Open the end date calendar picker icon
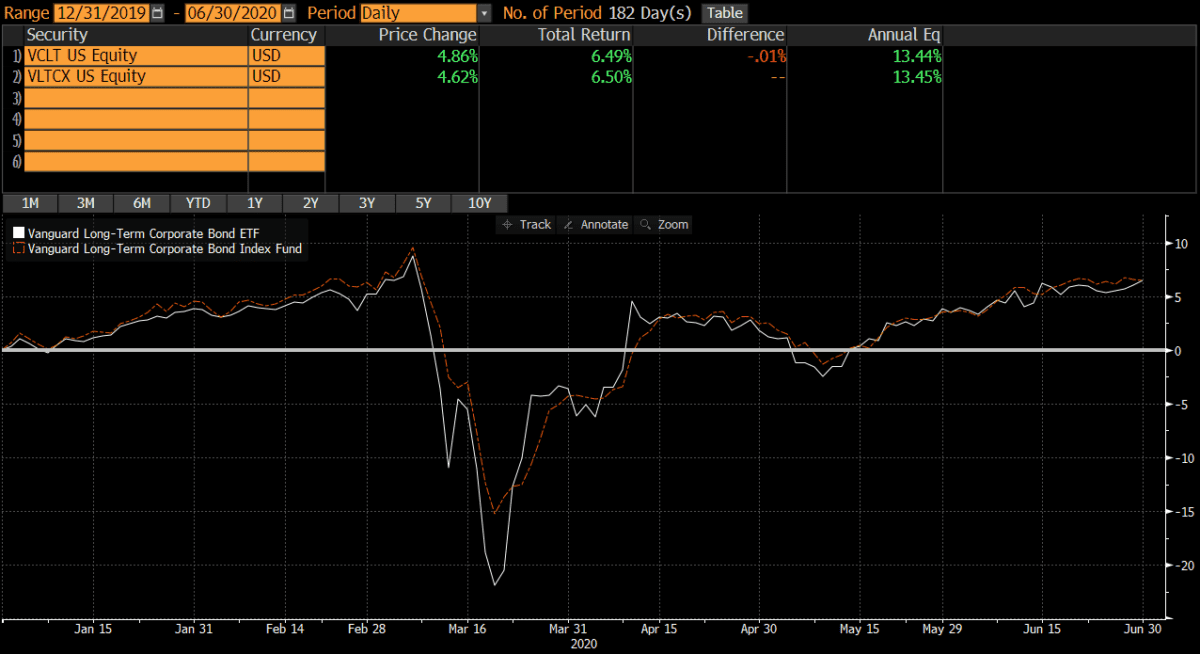This screenshot has height=654, width=1200. (x=289, y=13)
